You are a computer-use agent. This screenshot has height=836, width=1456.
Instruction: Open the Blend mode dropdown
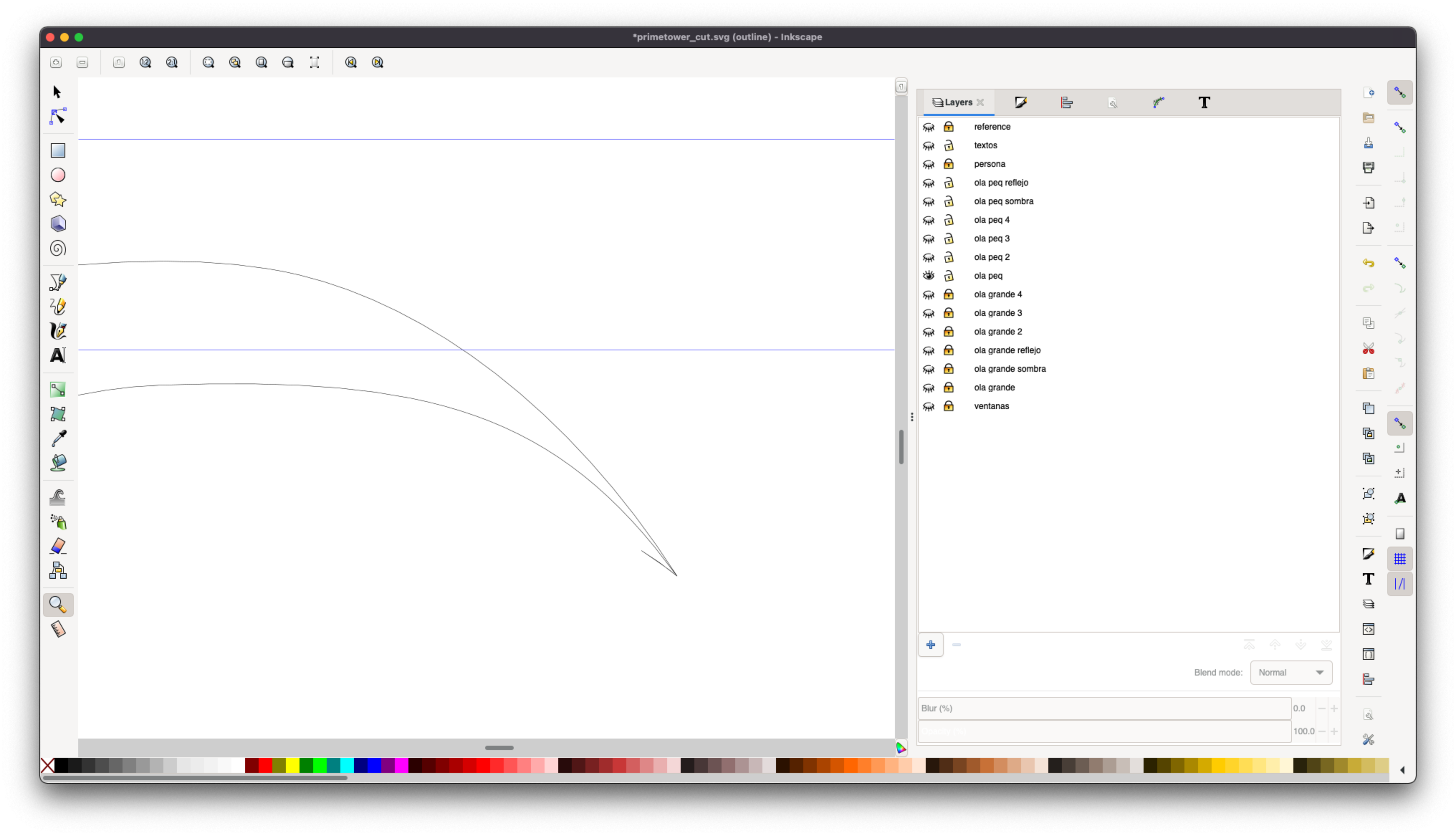point(1290,672)
